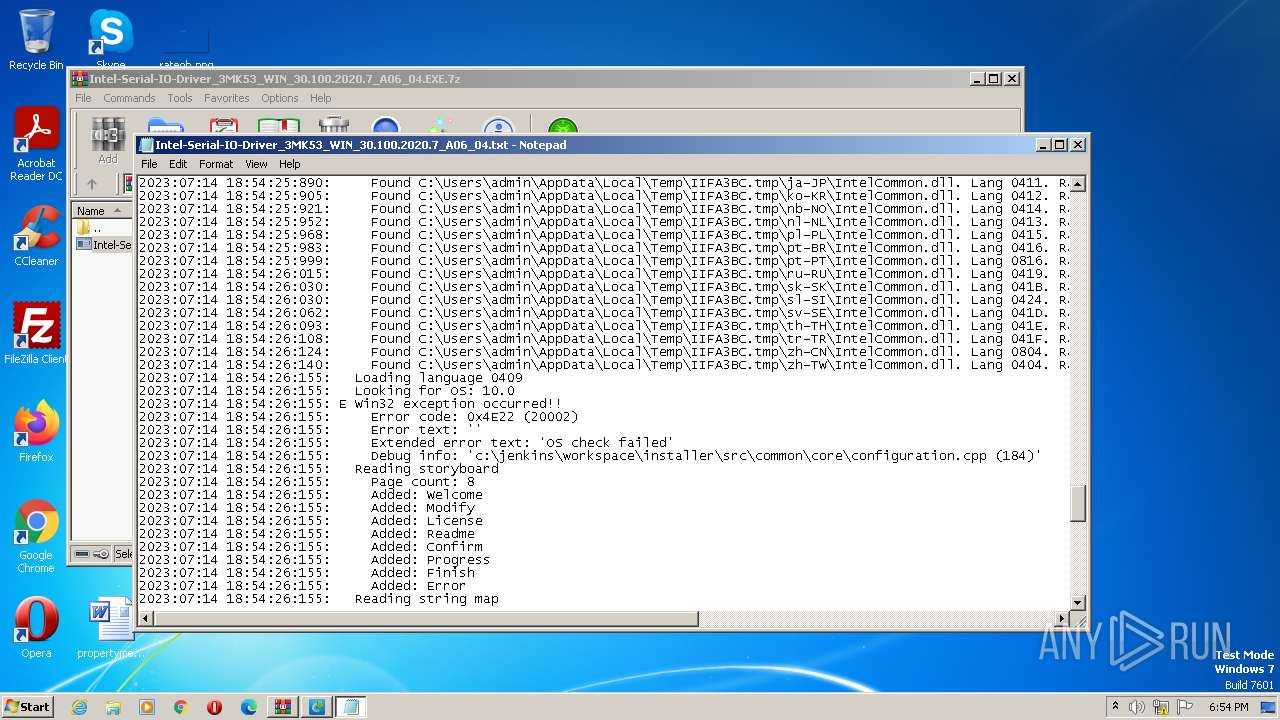Screen dimensions: 1280x720
Task: Click the Action Center flag tray icon
Action: click(1185, 707)
